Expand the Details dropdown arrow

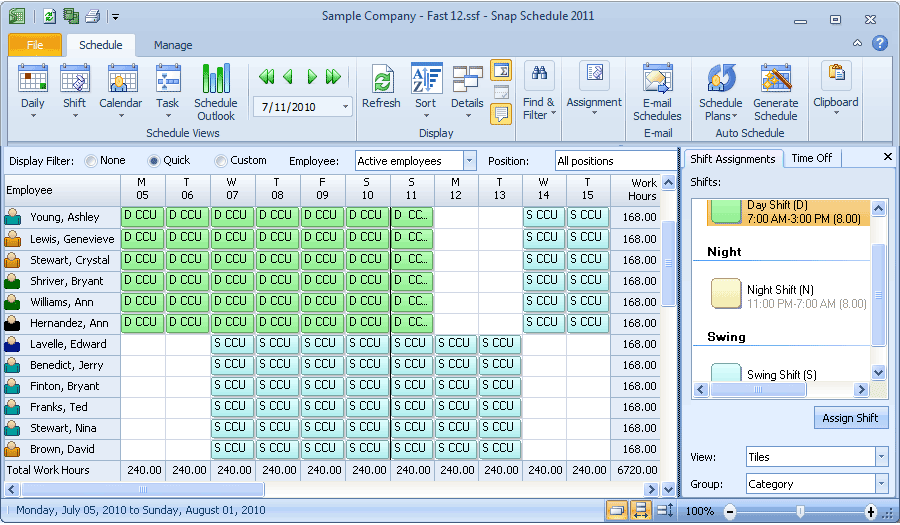click(x=467, y=116)
